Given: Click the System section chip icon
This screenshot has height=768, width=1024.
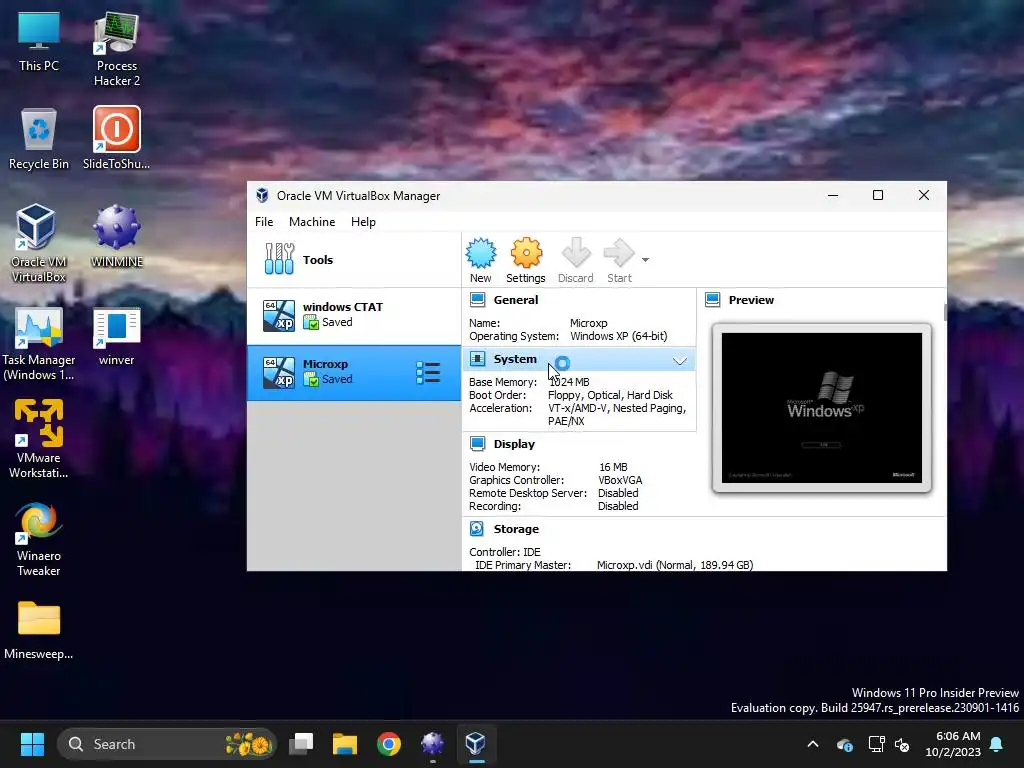Looking at the screenshot, I should click(477, 359).
